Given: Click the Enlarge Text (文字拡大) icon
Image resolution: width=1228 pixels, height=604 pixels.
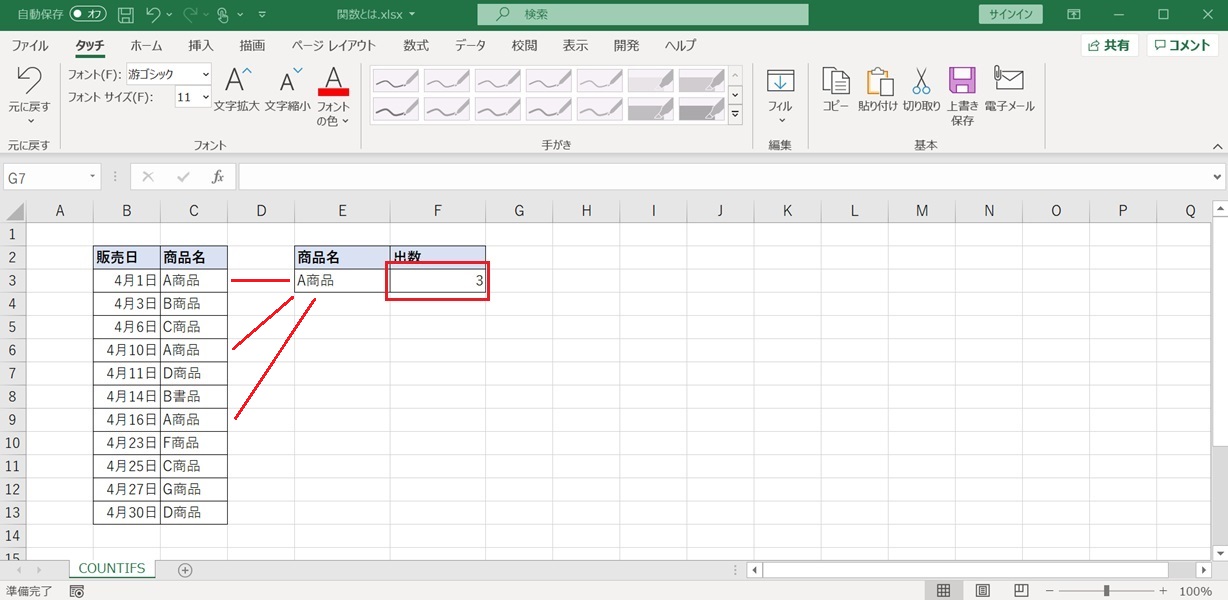Looking at the screenshot, I should point(238,81).
